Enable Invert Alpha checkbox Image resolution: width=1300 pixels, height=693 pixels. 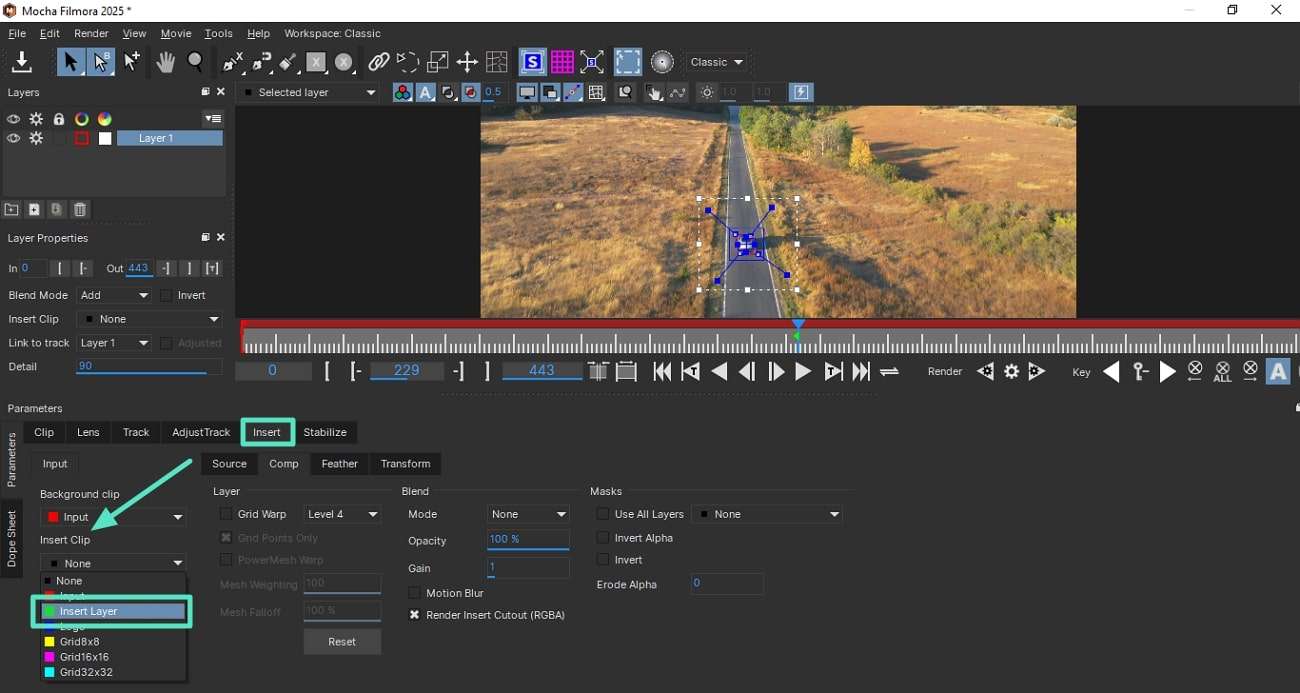(x=602, y=538)
